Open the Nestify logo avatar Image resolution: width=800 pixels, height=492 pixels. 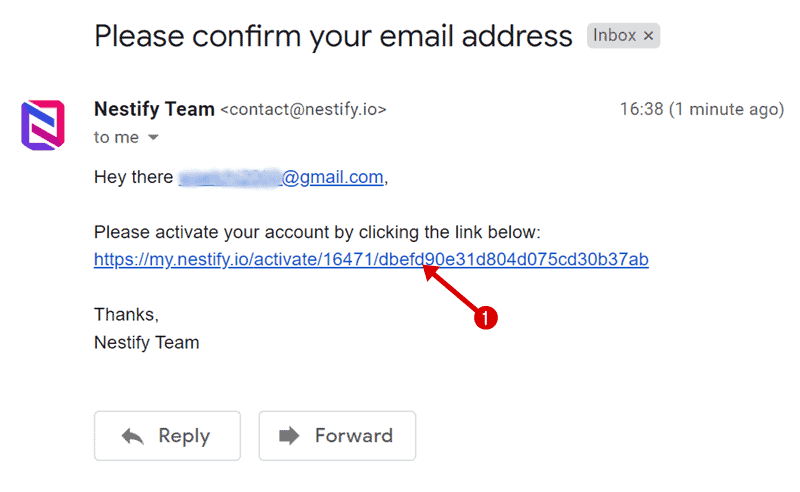43,125
